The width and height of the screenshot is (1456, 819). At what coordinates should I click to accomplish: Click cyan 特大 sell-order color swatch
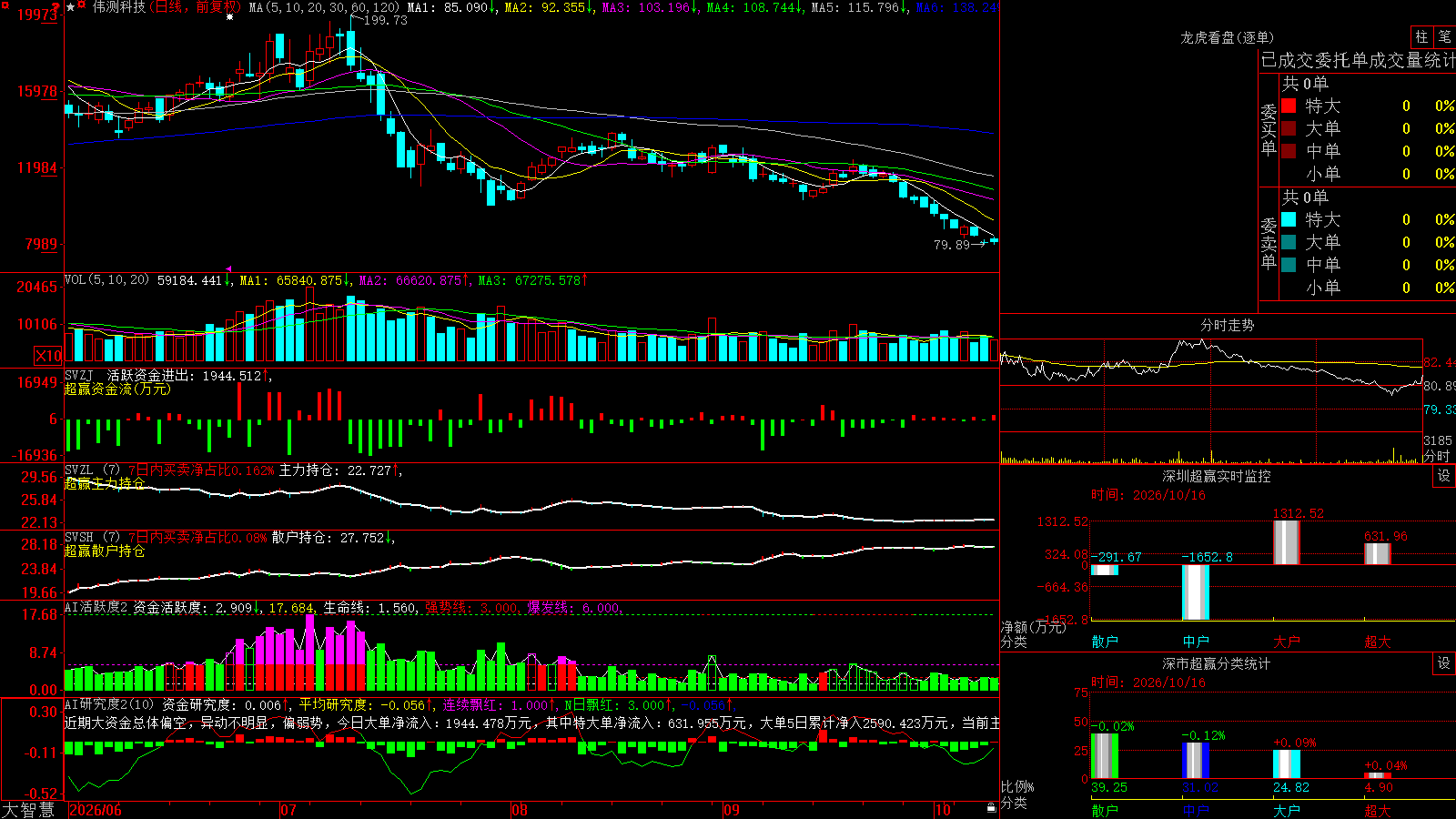pyautogui.click(x=1289, y=219)
